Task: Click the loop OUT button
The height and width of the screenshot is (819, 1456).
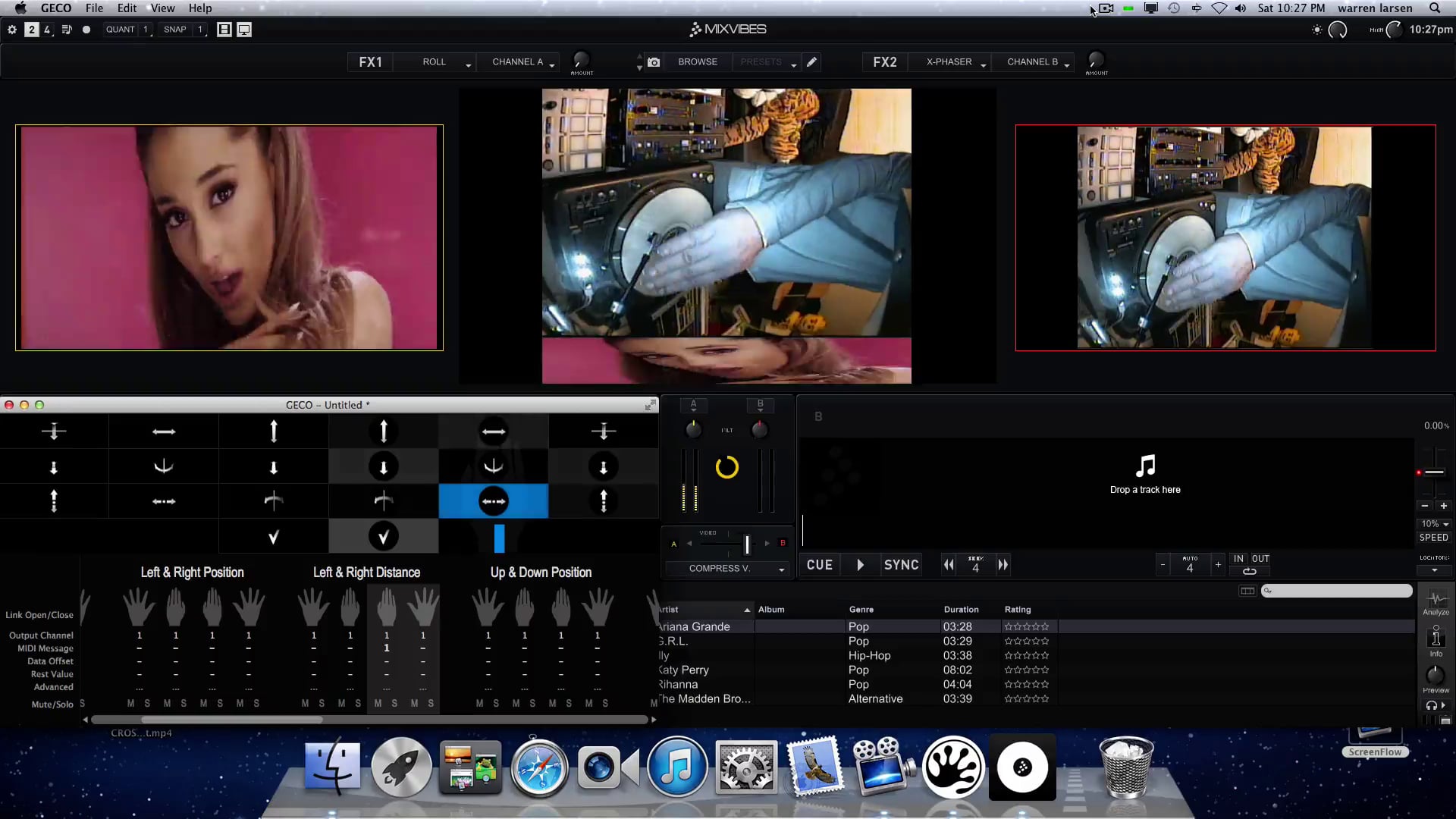Action: pyautogui.click(x=1260, y=558)
